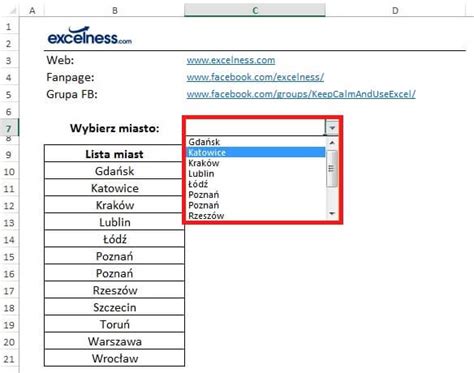
Task: Click the Wrocław cell in the table
Action: (x=114, y=358)
